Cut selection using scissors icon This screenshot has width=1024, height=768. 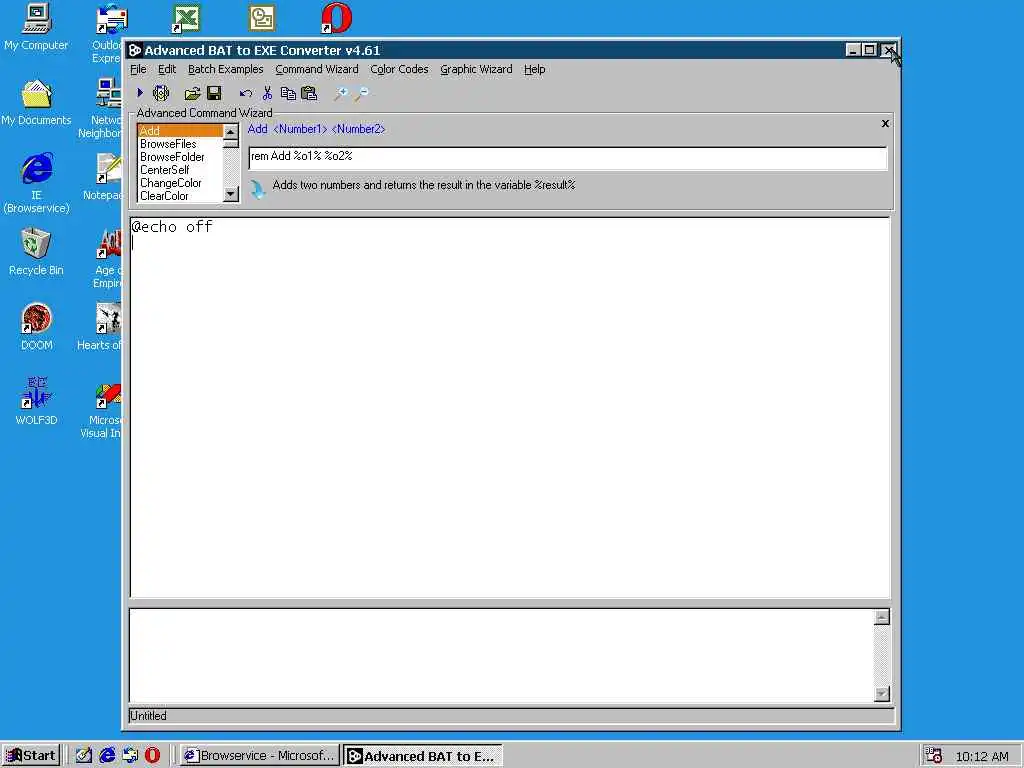pyautogui.click(x=267, y=93)
